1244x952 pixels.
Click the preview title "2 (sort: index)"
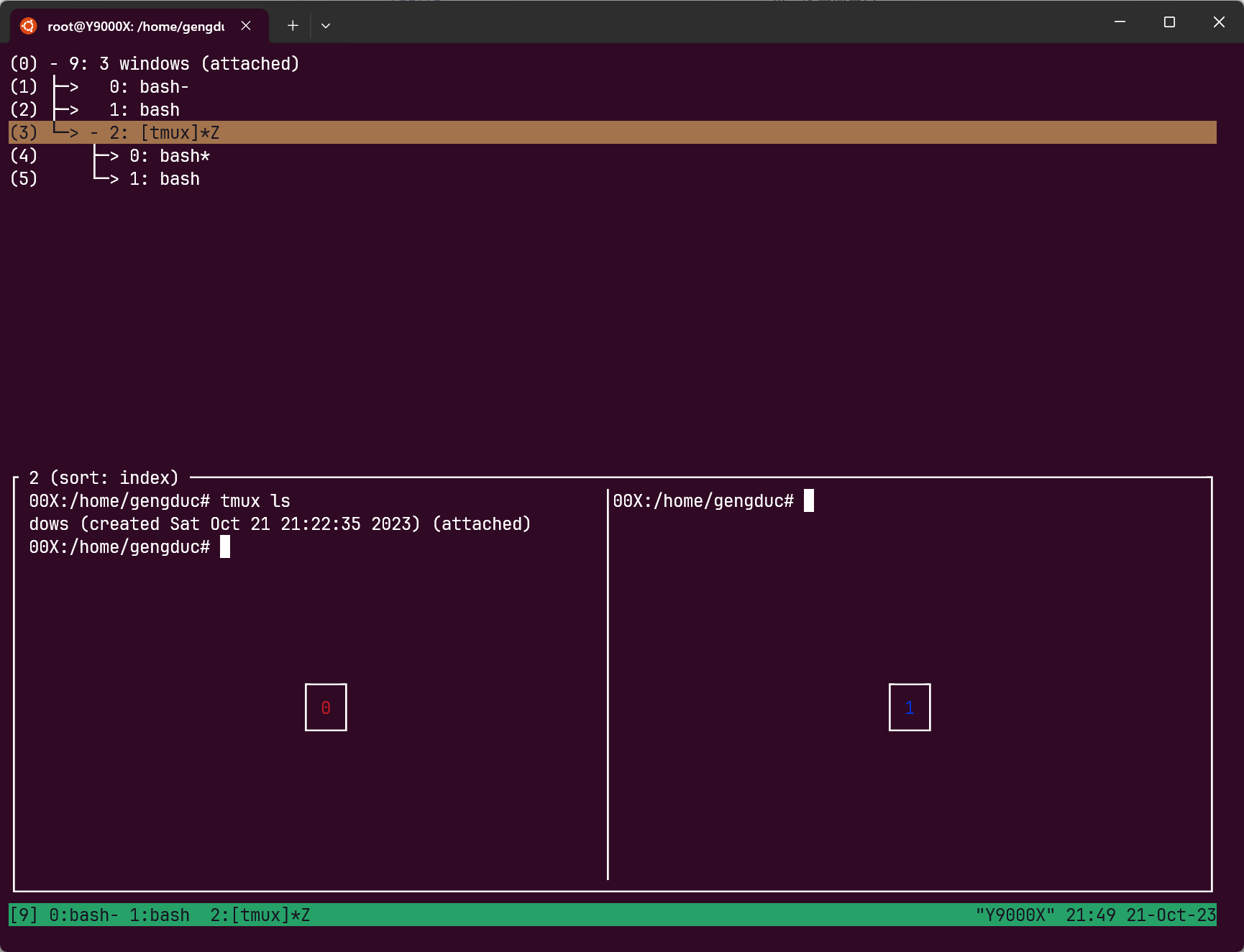click(104, 478)
